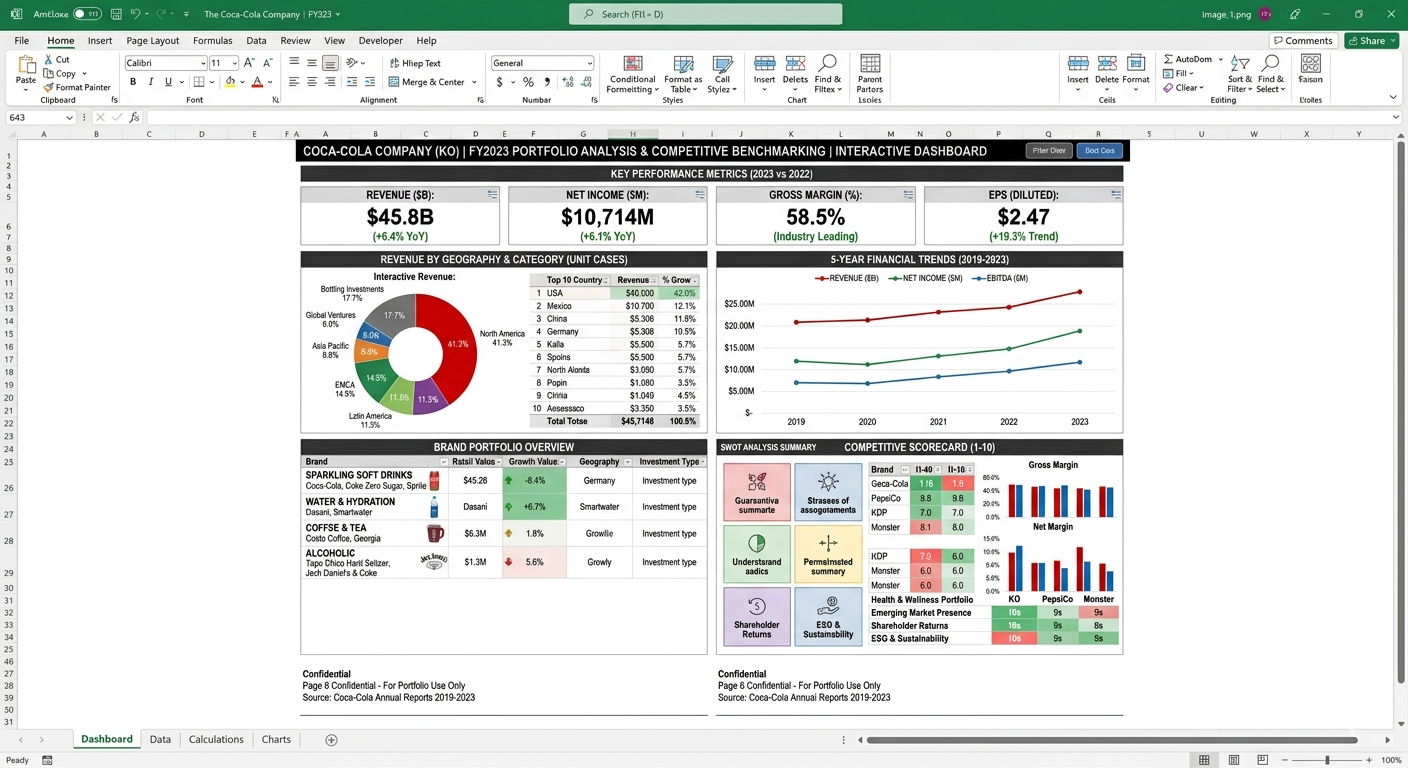Click the Share button
The height and width of the screenshot is (768, 1408).
point(1371,41)
